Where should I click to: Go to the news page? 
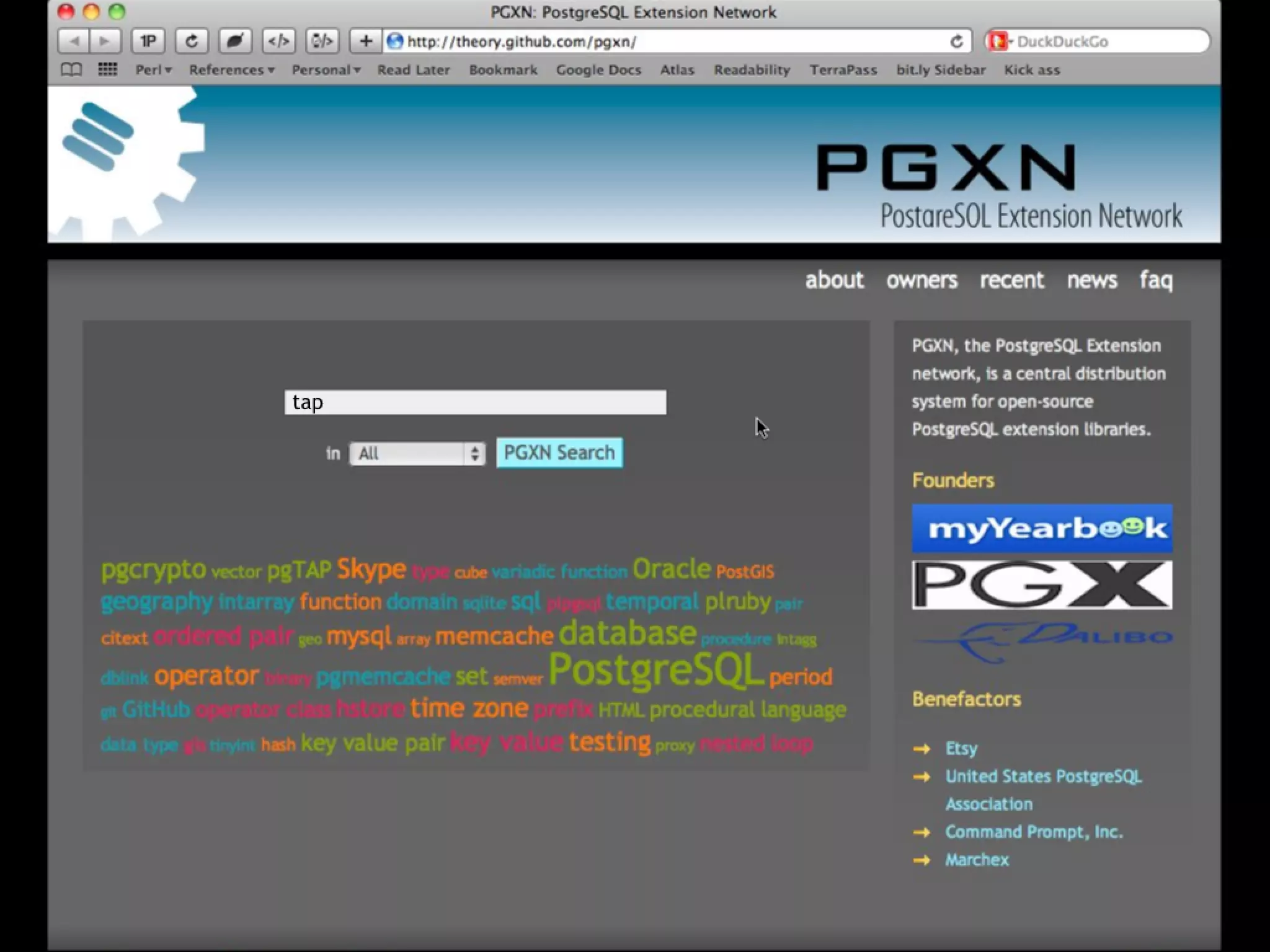[x=1092, y=280]
